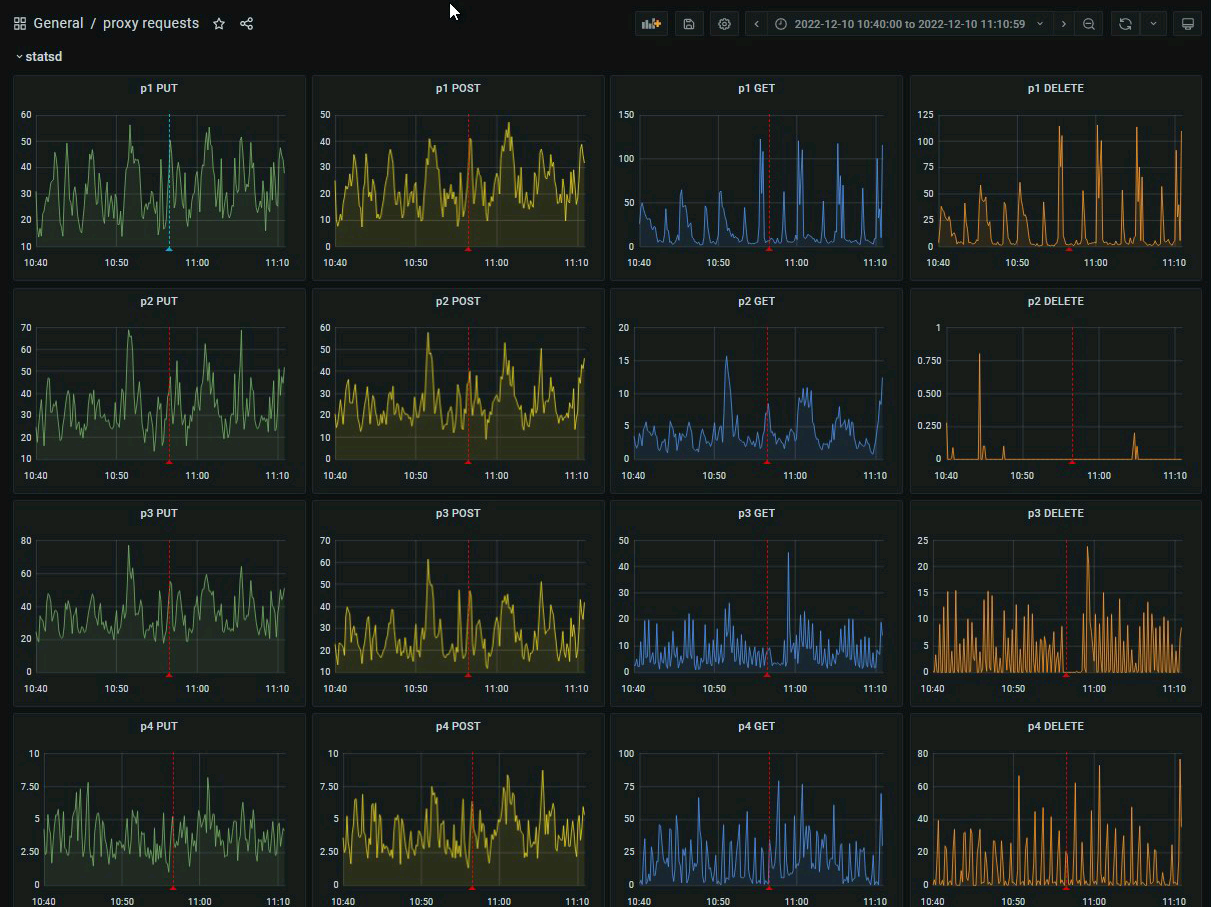Click the blue annotation marker on p1 PUT
The height and width of the screenshot is (907, 1211).
pos(169,248)
